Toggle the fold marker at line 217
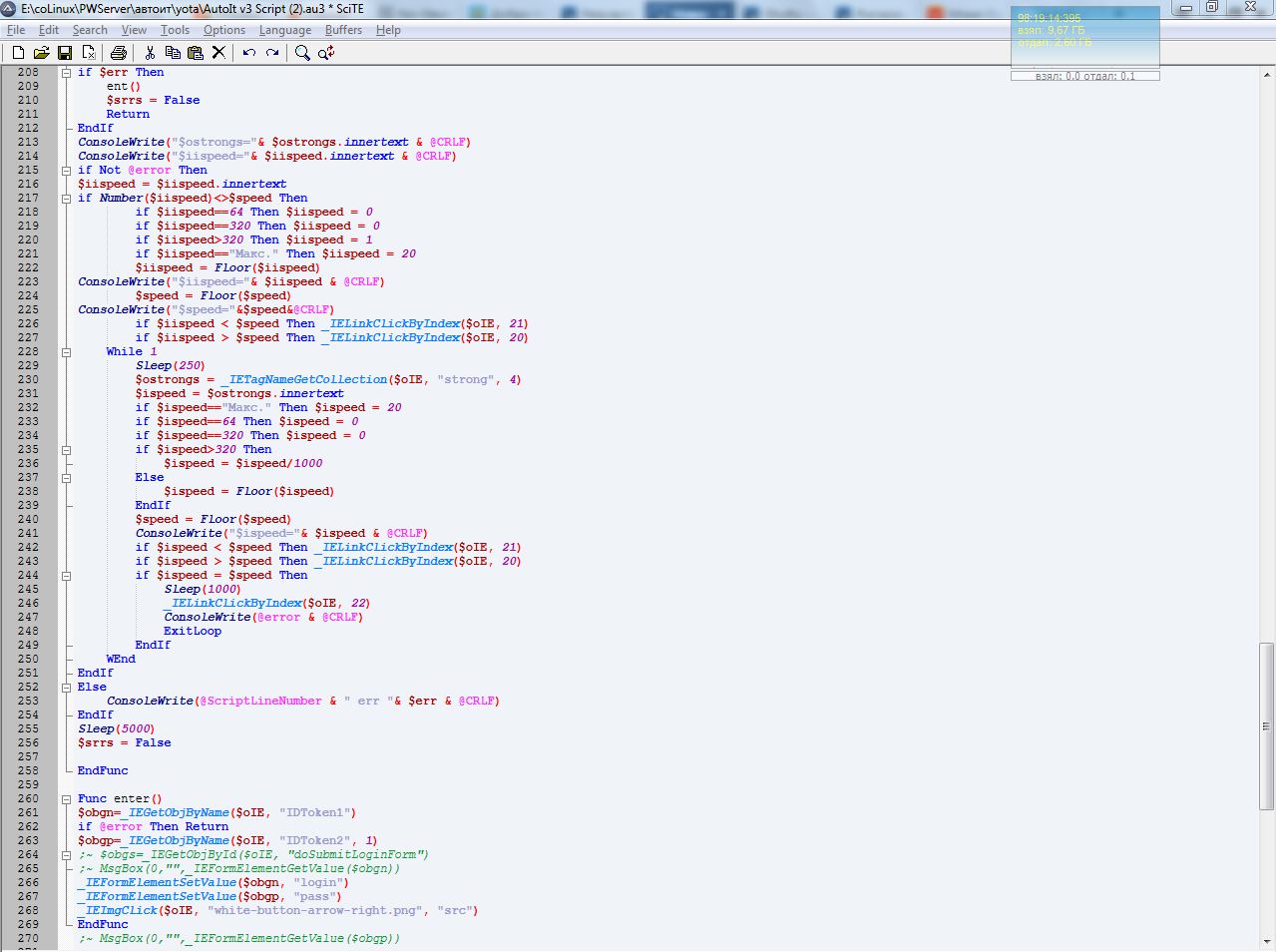1276x952 pixels. (67, 199)
